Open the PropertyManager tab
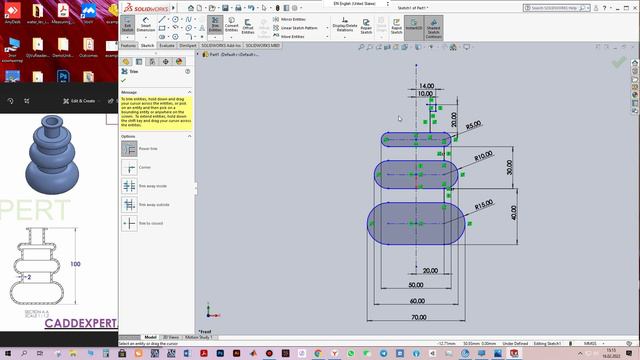The width and height of the screenshot is (640, 360). tap(139, 62)
